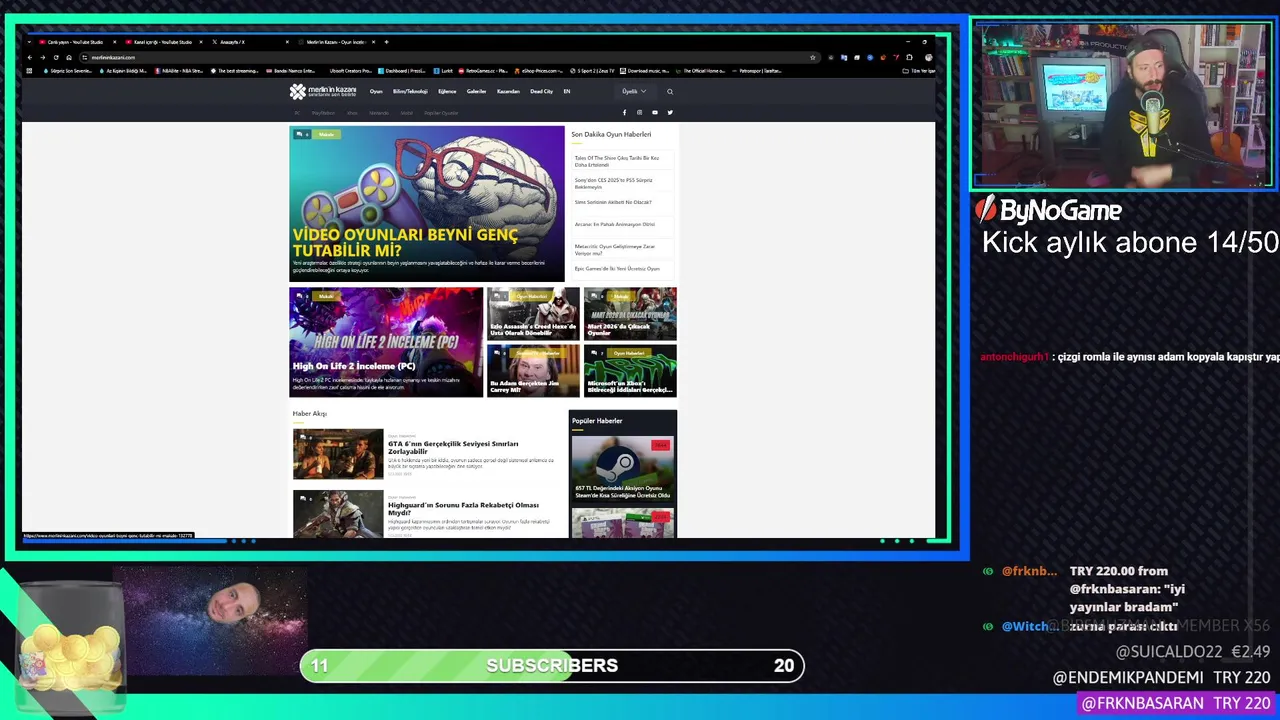Open High On Life 2 İnceleme card

(386, 342)
